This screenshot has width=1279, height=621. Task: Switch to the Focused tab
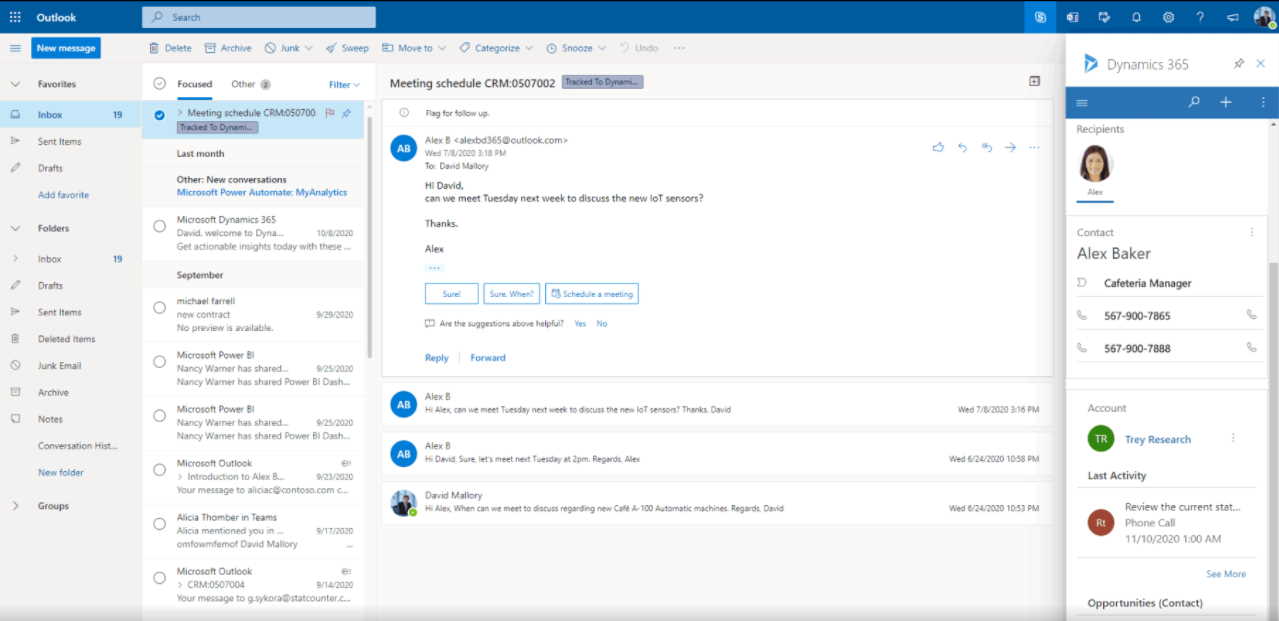pyautogui.click(x=195, y=84)
